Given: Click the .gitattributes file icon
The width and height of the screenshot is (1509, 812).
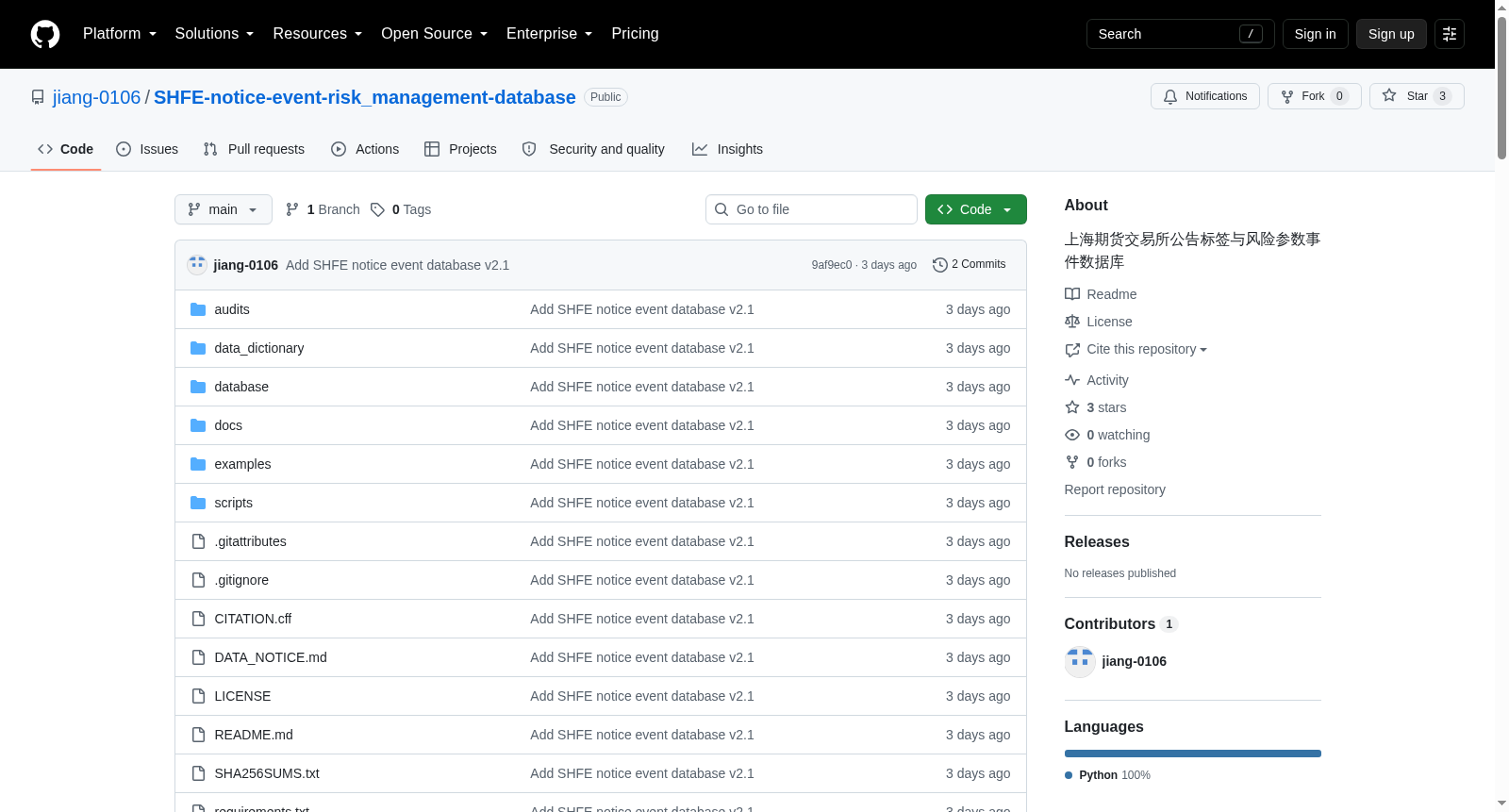Looking at the screenshot, I should coord(198,541).
